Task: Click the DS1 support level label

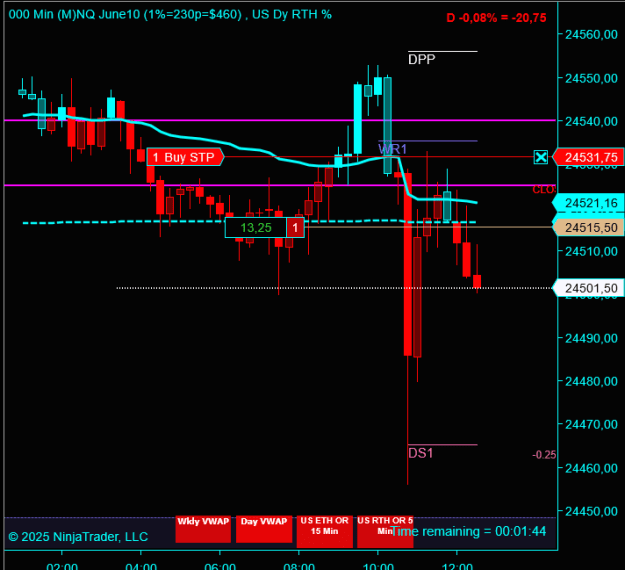Action: pos(421,453)
